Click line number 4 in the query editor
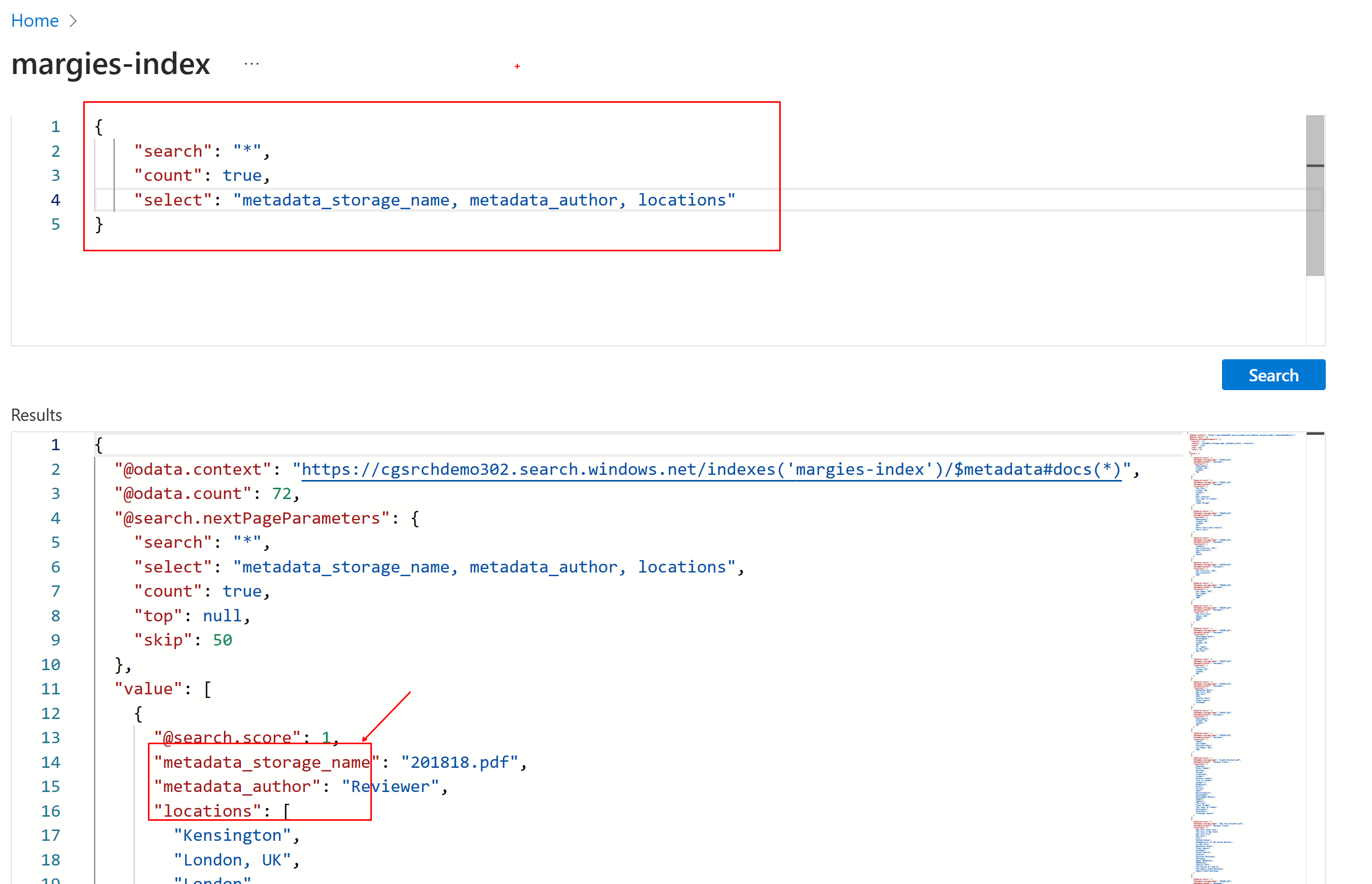 coord(55,200)
